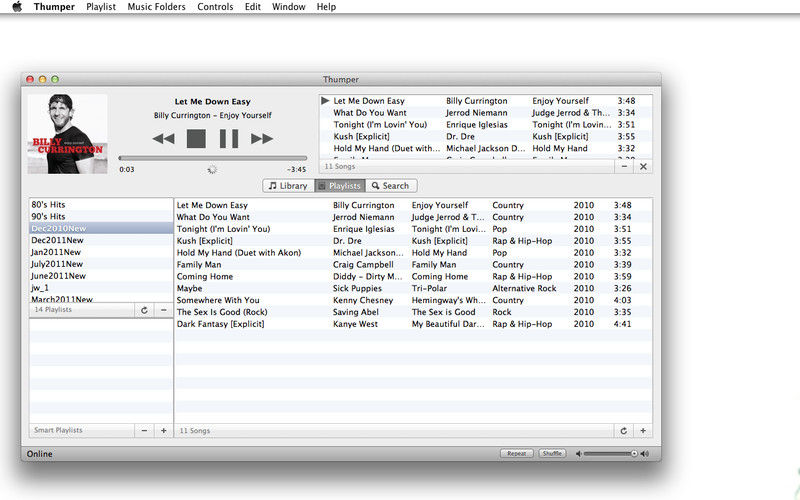Switch to the Playlists tab
Image resolution: width=800 pixels, height=500 pixels.
click(340, 186)
